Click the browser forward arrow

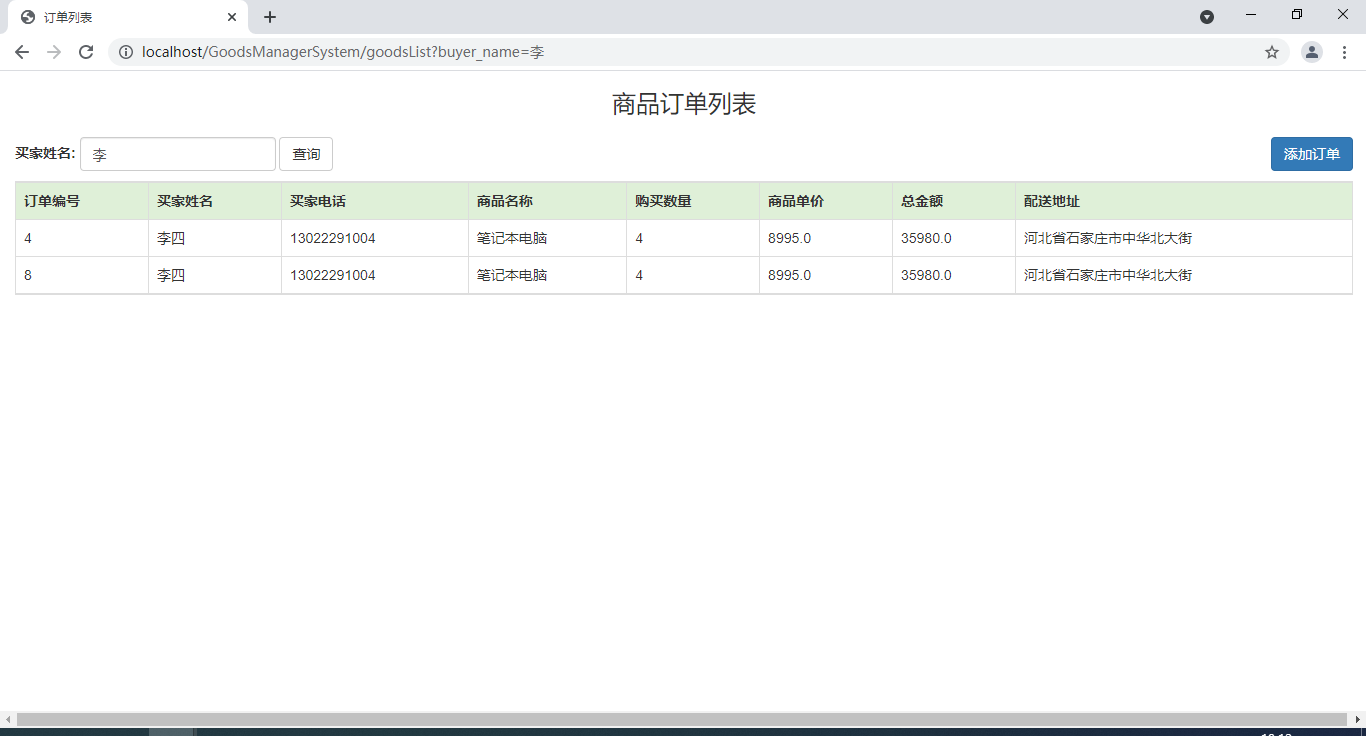54,52
